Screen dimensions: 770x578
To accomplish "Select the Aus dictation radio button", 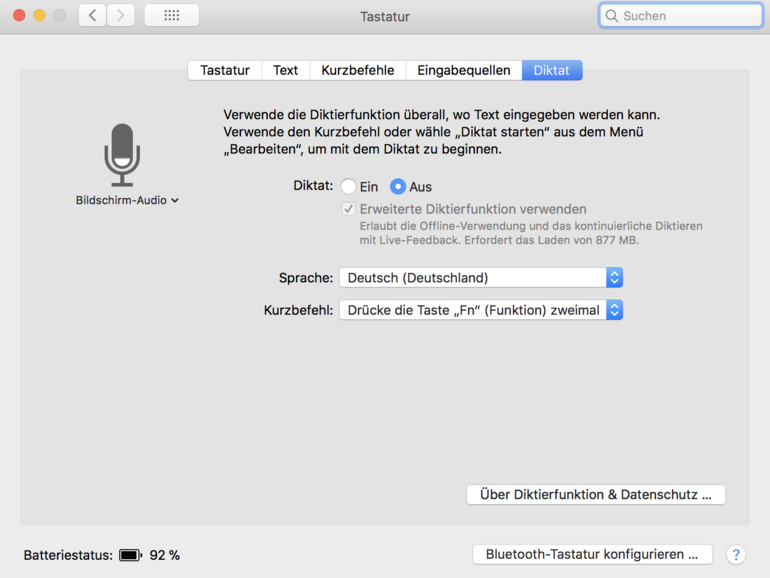I will point(398,187).
